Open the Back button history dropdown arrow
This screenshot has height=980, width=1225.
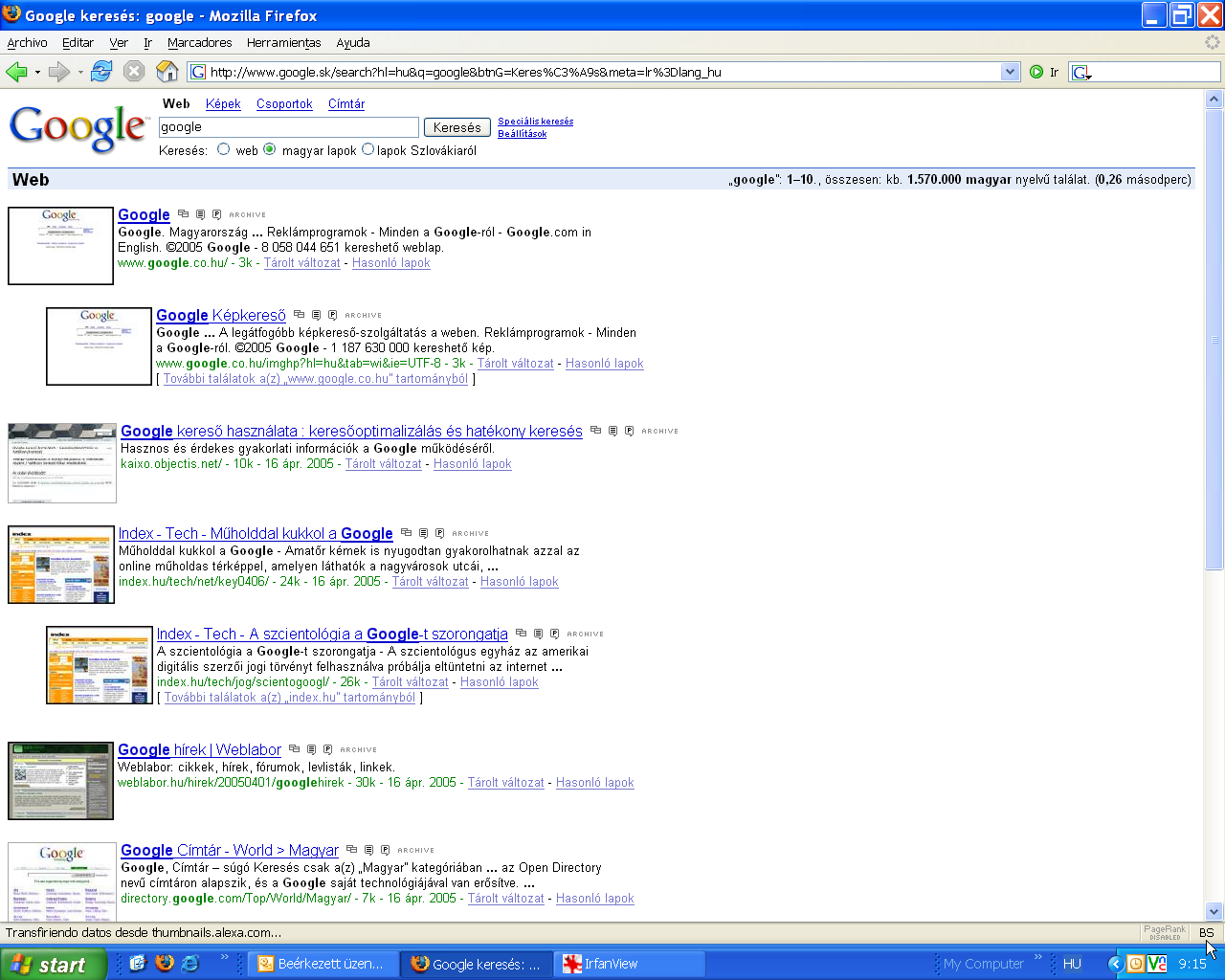(x=37, y=72)
